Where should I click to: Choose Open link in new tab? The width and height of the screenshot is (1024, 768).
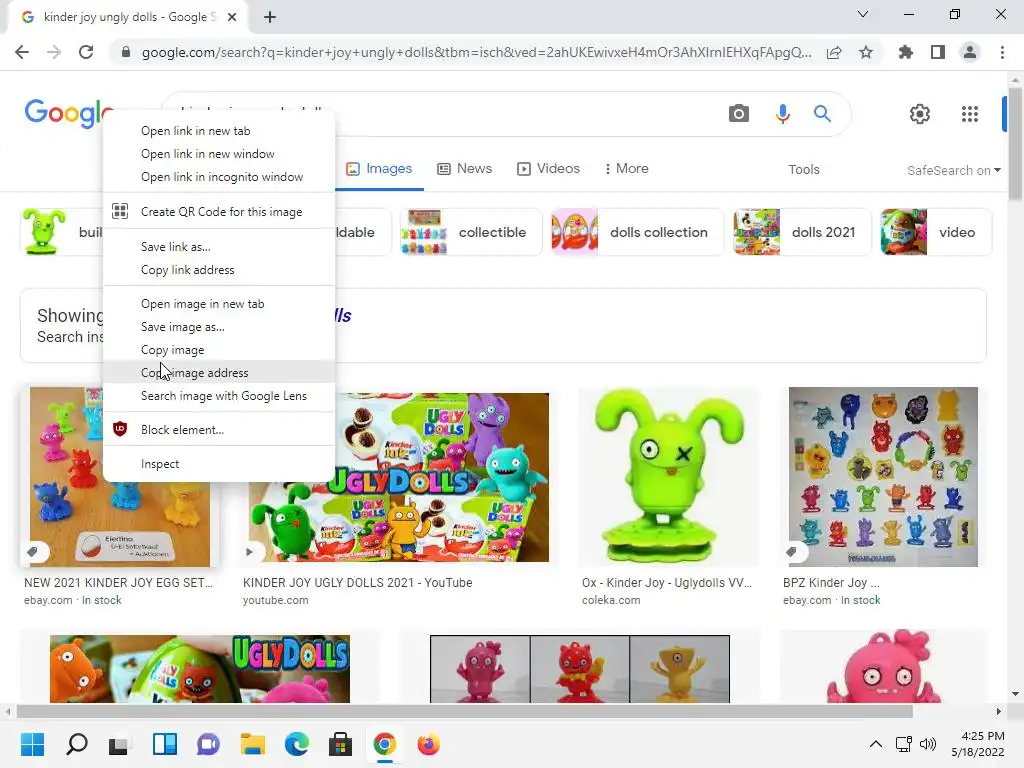[x=219, y=131]
